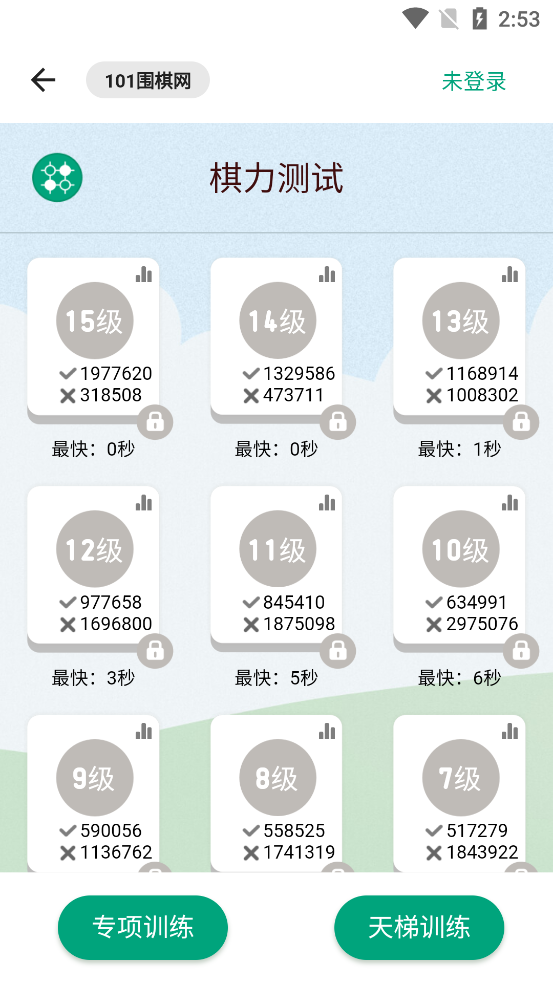Tap correct count 634991
This screenshot has width=553, height=983.
[x=477, y=602]
